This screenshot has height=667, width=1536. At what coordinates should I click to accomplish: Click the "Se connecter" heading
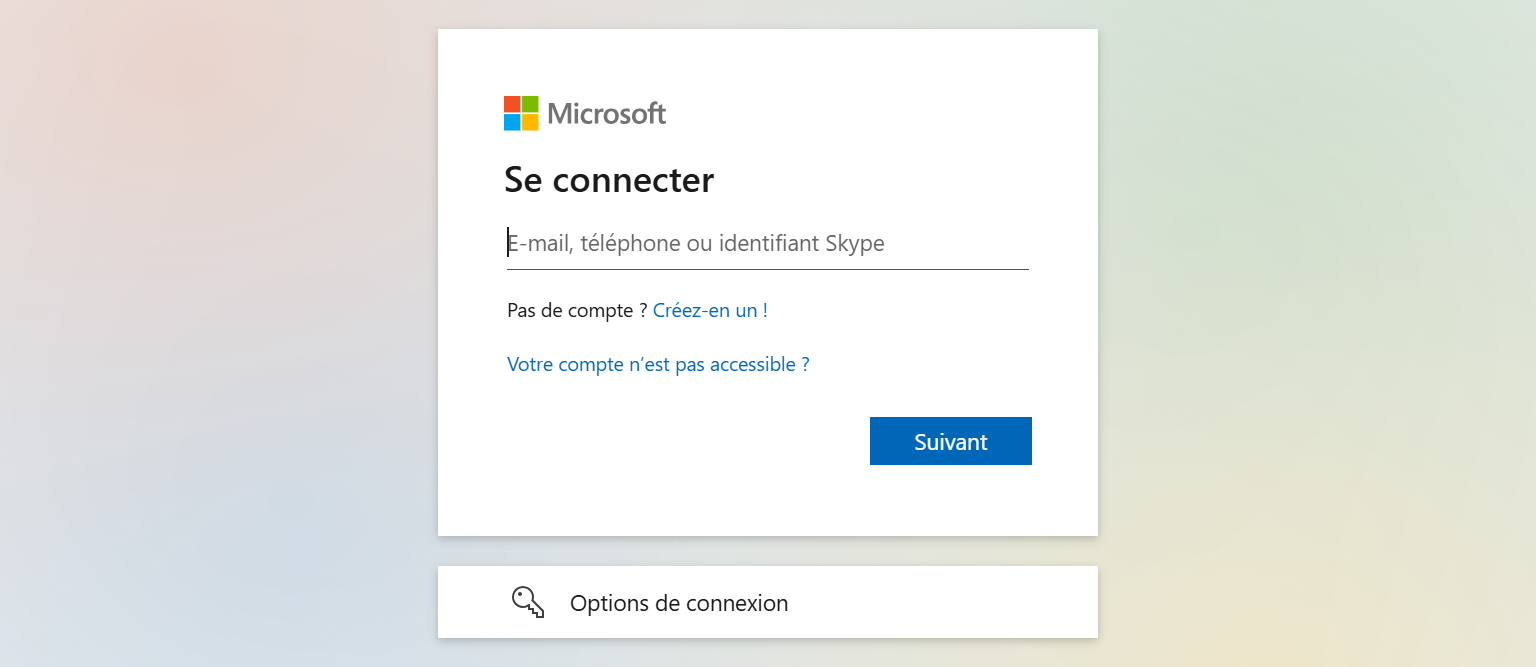609,180
